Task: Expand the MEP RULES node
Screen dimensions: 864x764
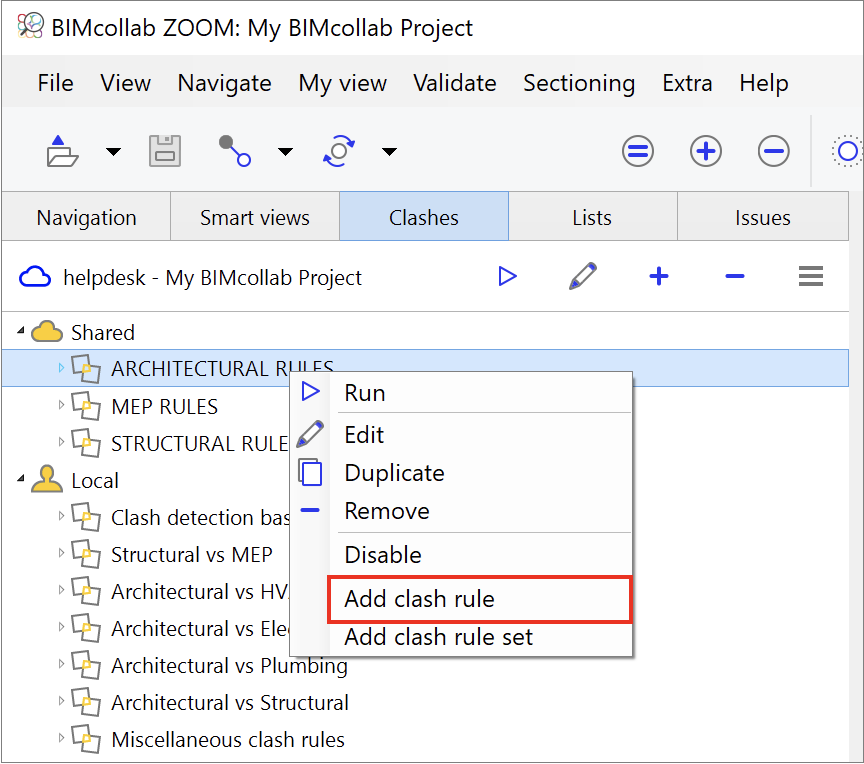Action: [61, 405]
